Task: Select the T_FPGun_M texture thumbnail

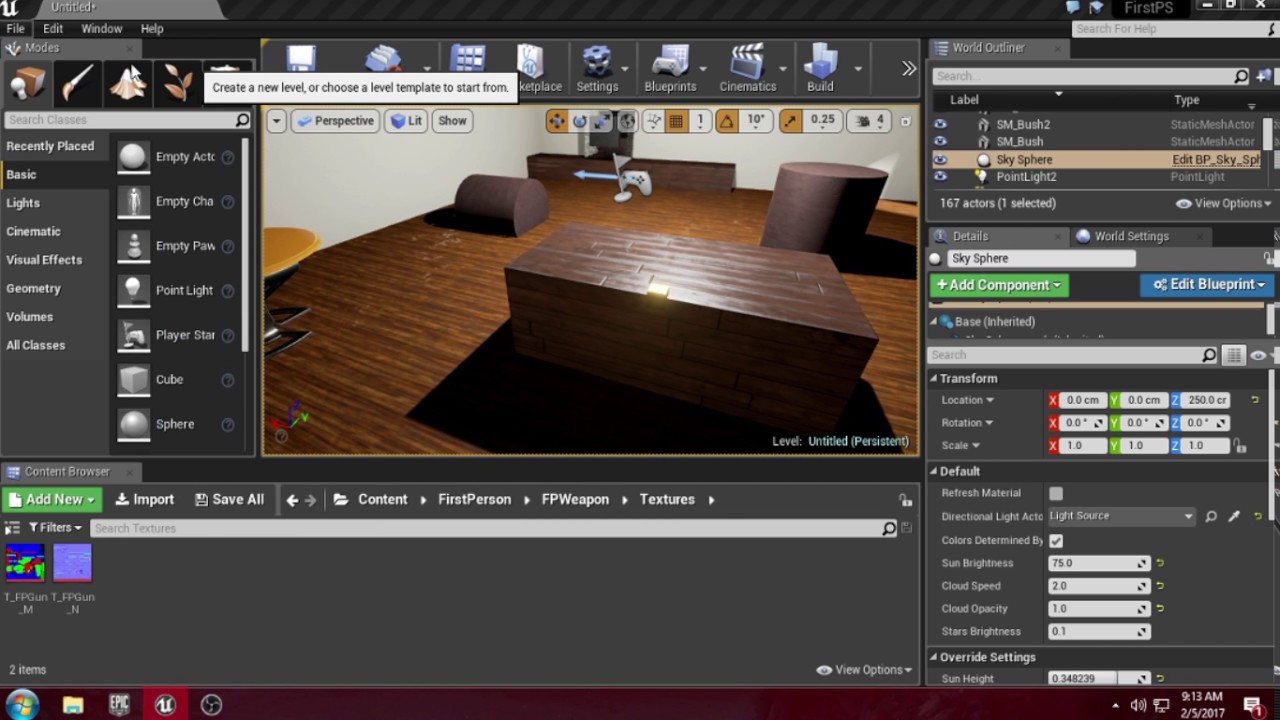Action: pos(24,564)
